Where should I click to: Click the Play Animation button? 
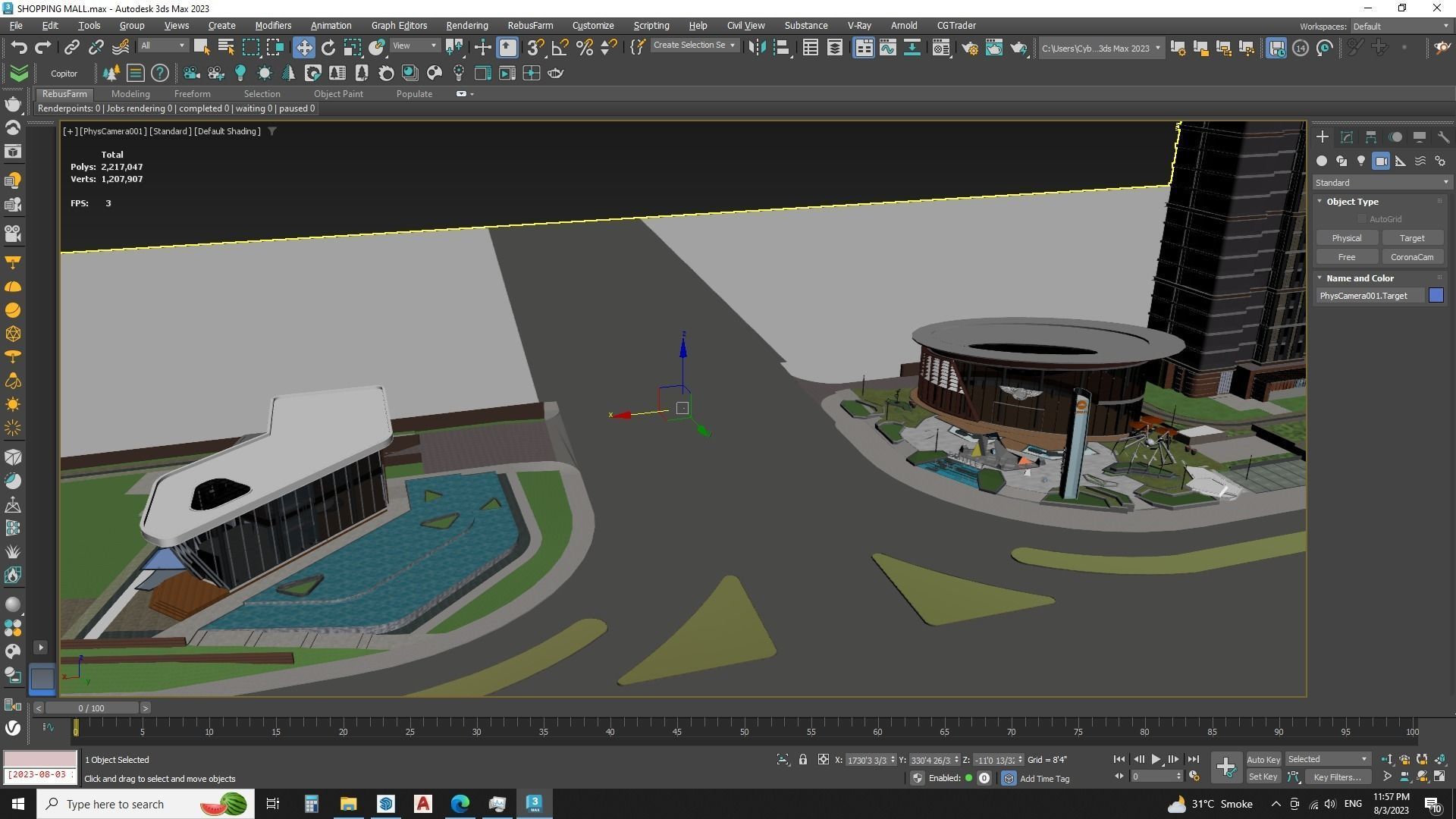(1156, 759)
